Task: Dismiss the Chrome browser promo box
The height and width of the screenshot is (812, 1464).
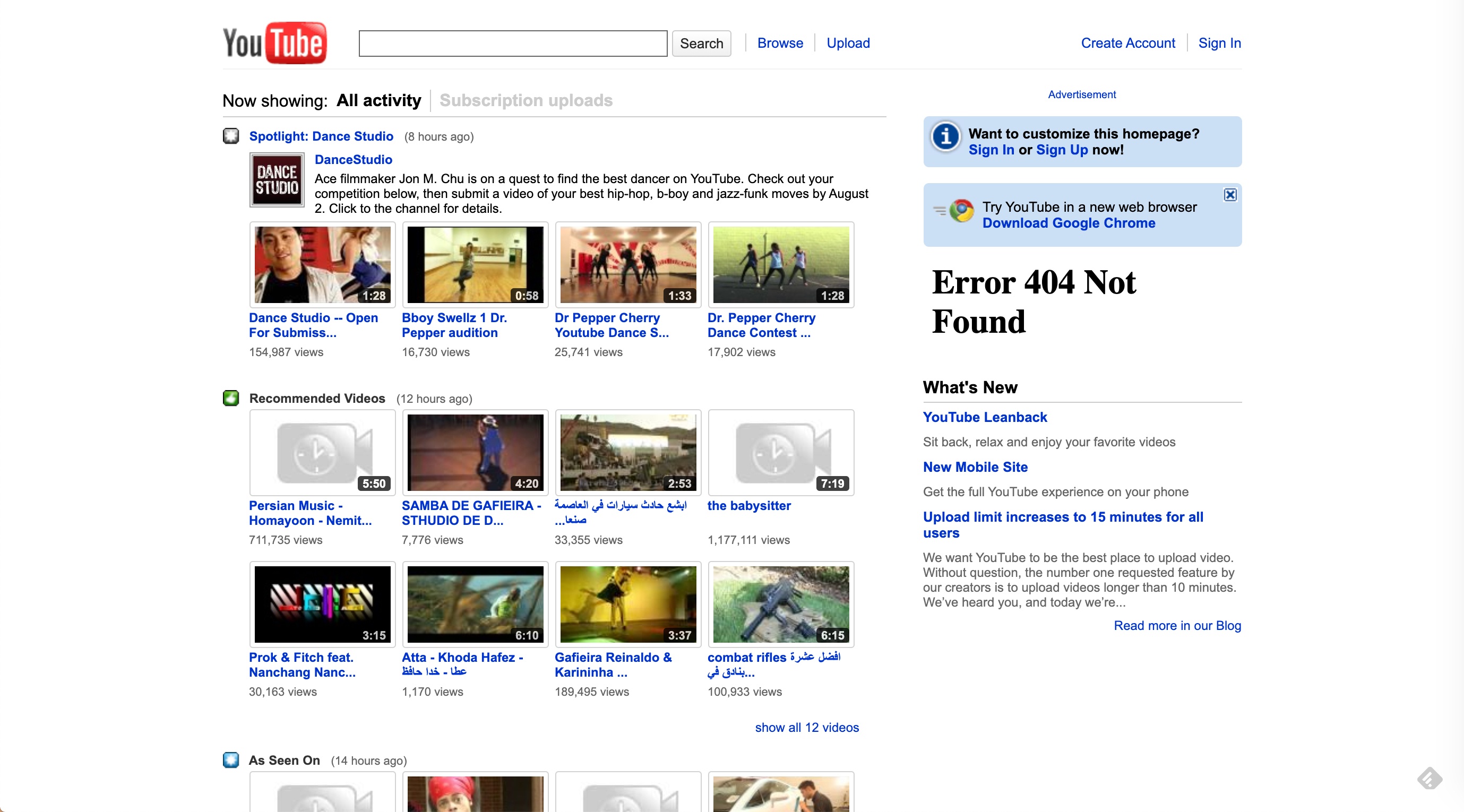Action: [1230, 195]
